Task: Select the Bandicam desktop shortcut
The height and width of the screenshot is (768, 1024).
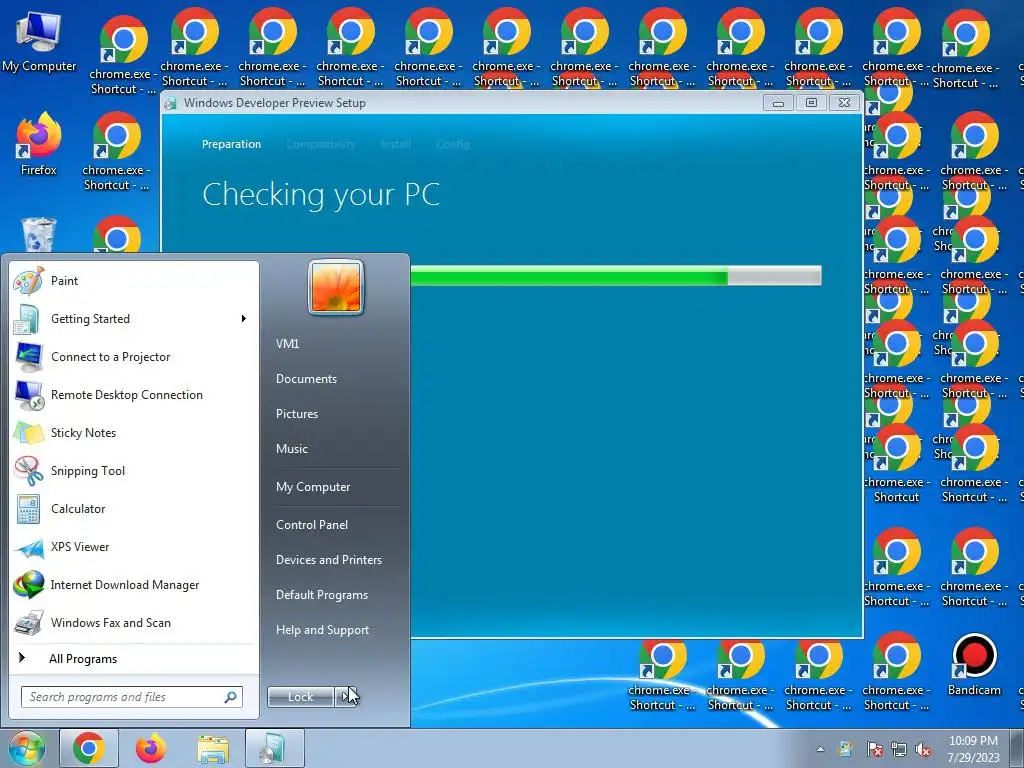Action: coord(974,664)
